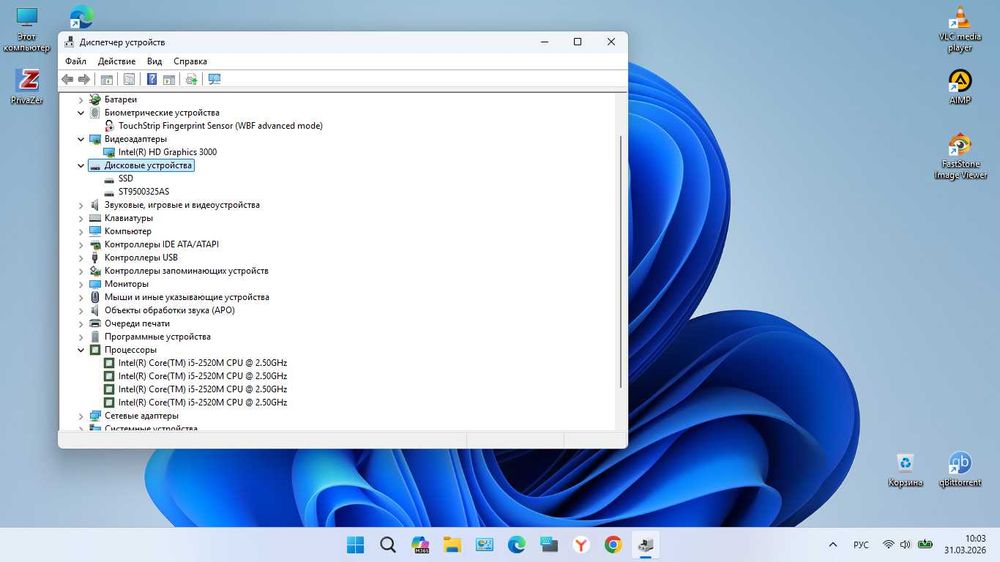Click the mouse icon for Мыши category
The image size is (1000, 562).
point(95,297)
